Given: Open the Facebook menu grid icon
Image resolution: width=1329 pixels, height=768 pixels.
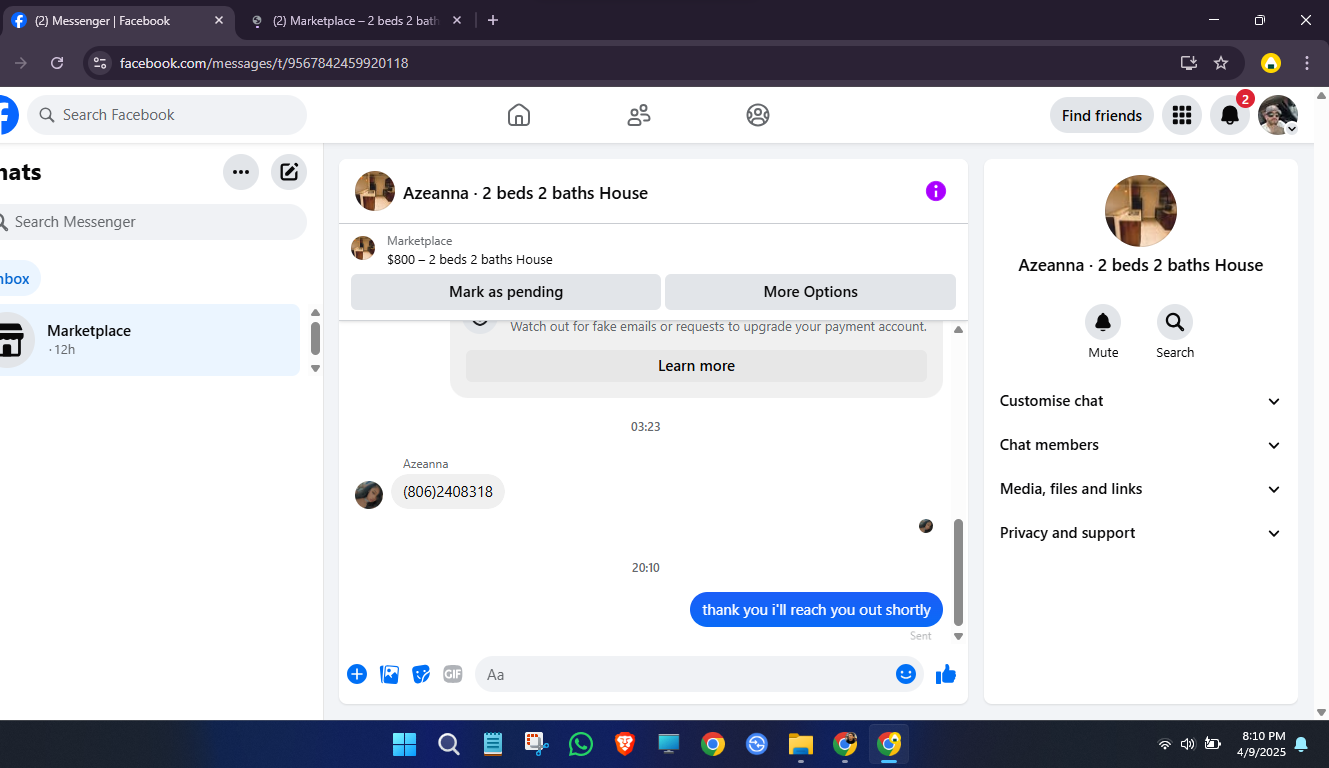Looking at the screenshot, I should pyautogui.click(x=1182, y=115).
